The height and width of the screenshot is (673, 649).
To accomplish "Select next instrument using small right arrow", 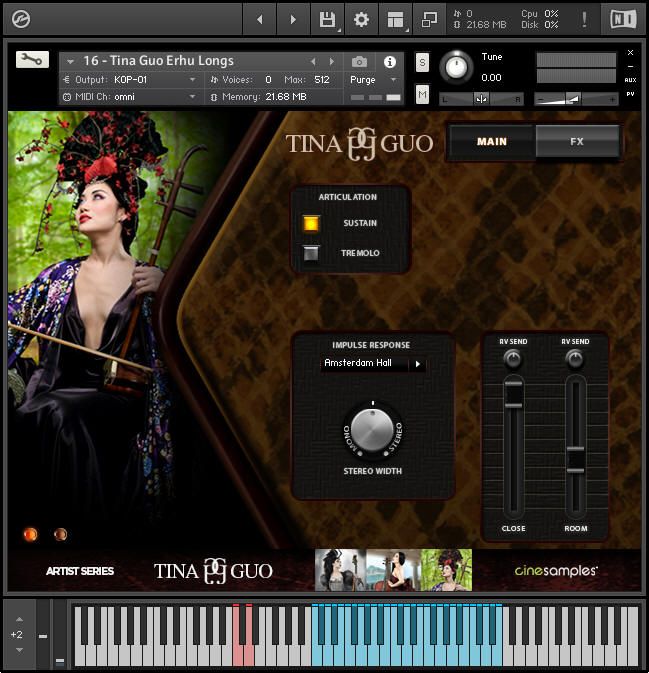I will click(331, 62).
